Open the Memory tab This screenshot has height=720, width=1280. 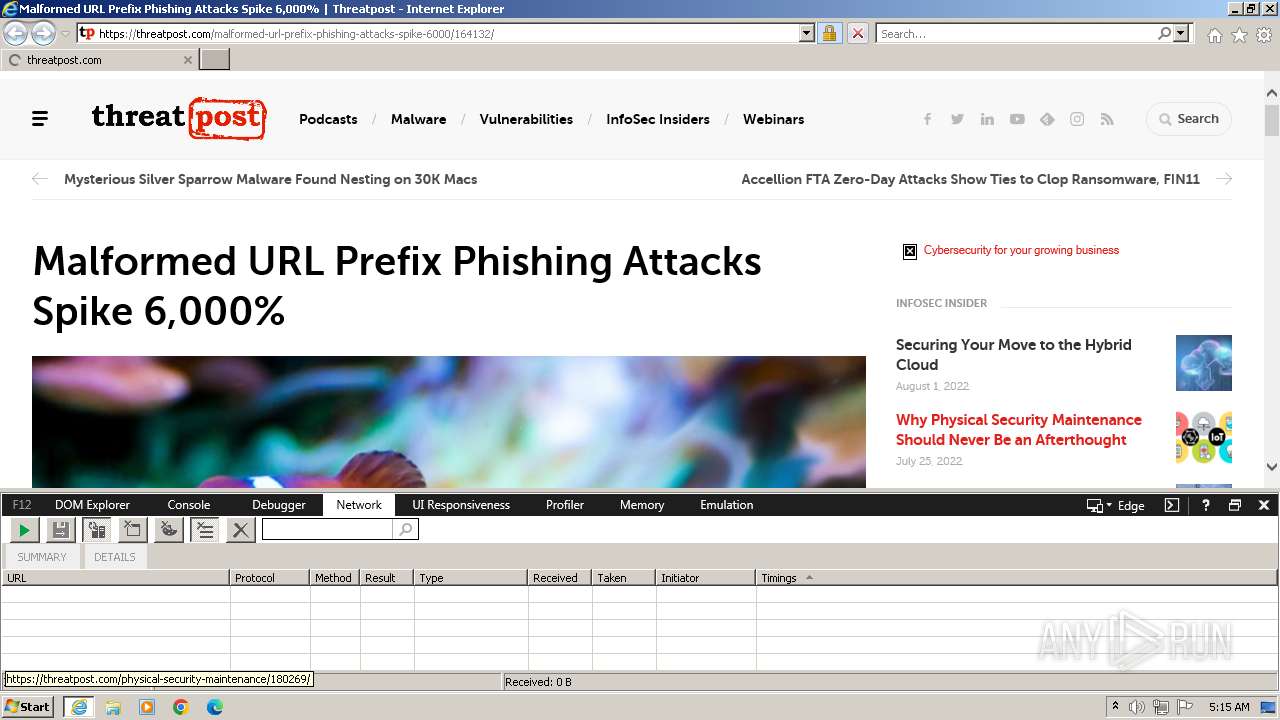click(x=642, y=505)
